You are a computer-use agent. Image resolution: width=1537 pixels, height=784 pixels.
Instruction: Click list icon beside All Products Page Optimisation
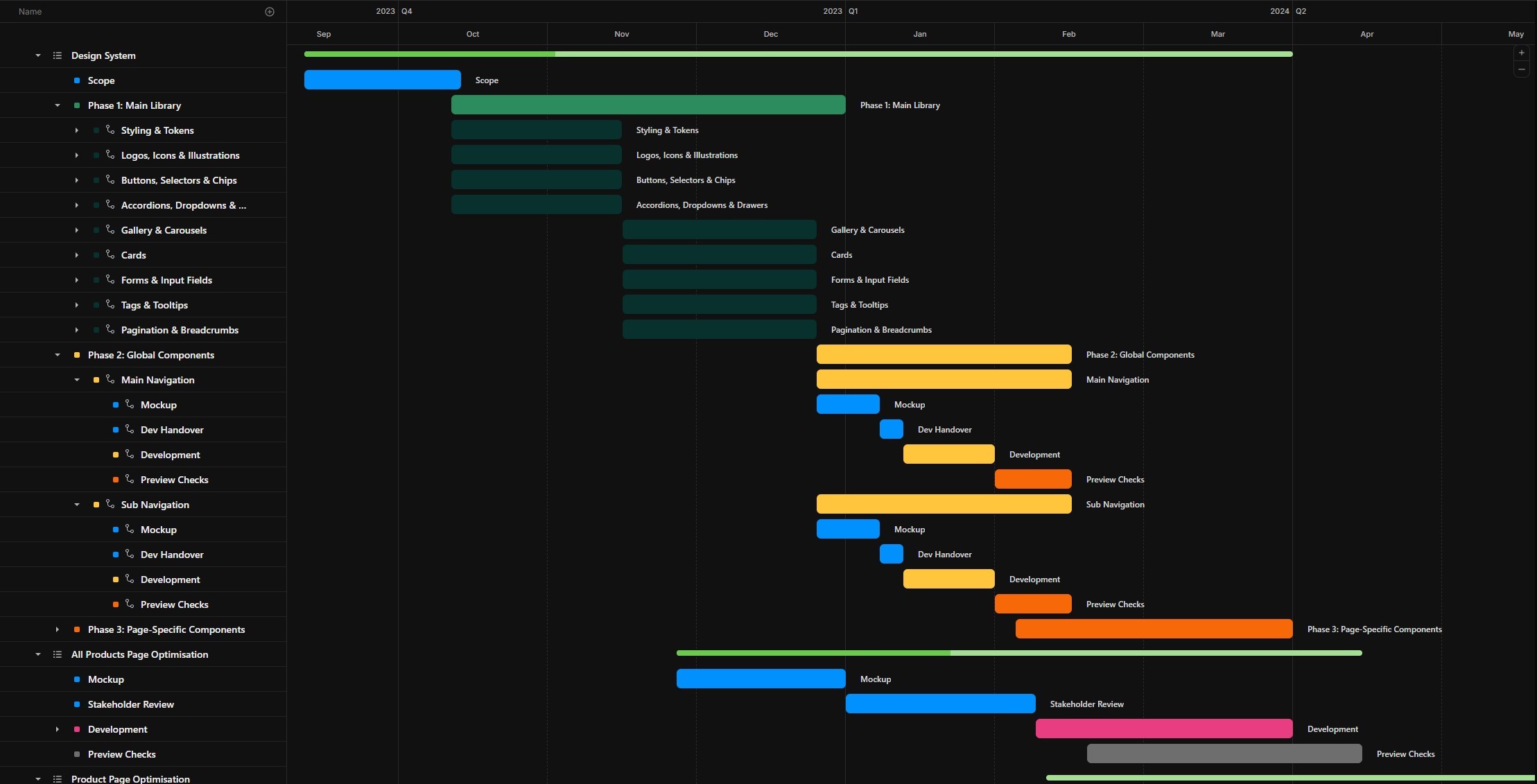[58, 654]
